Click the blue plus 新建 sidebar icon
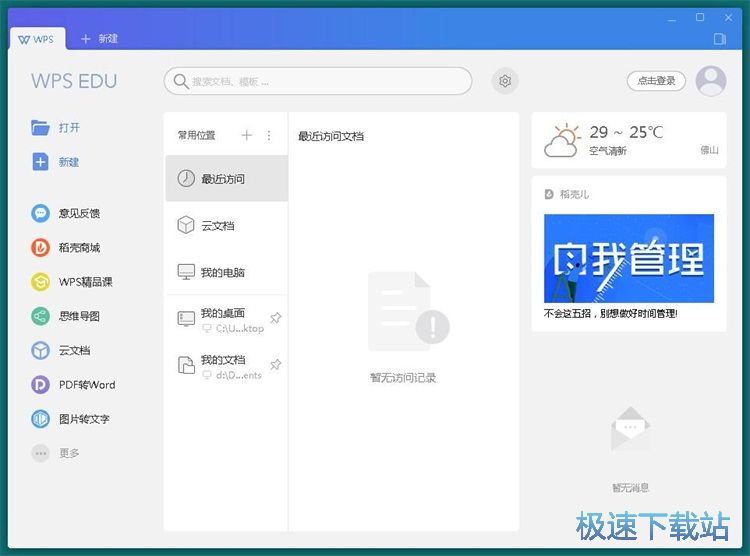Image resolution: width=750 pixels, height=556 pixels. [40, 162]
